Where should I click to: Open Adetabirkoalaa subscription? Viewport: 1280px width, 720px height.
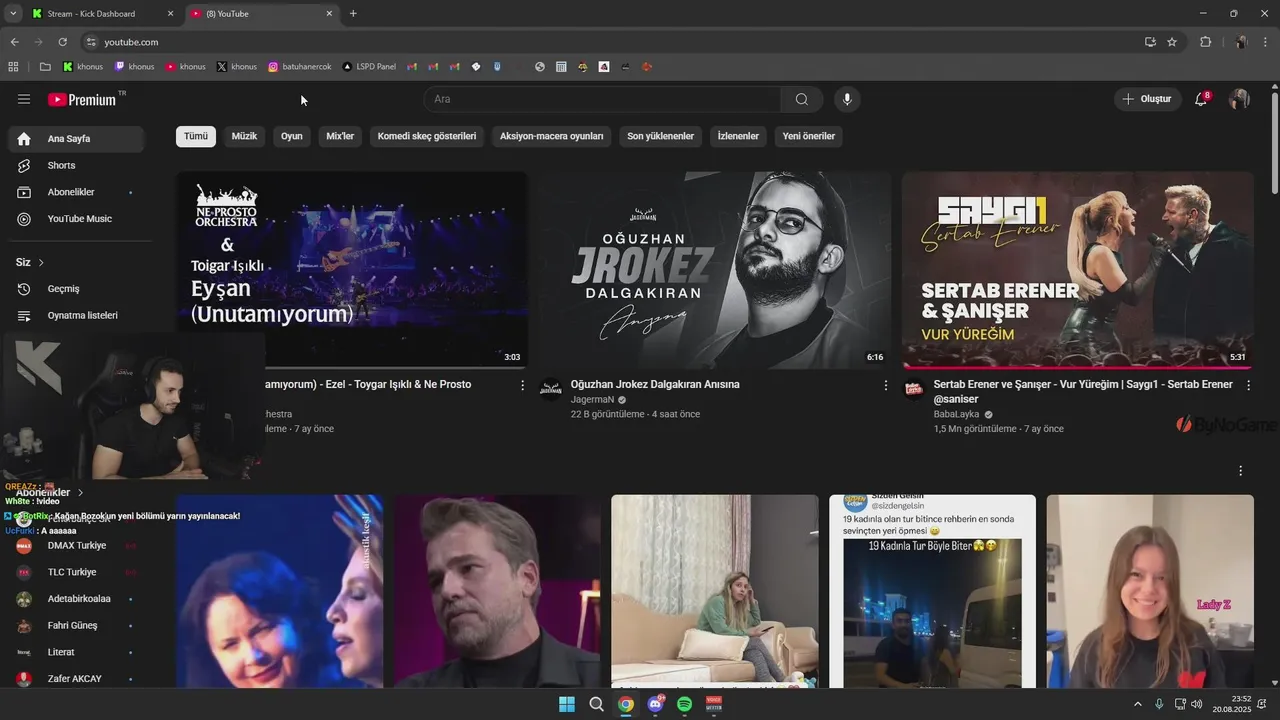76,599
